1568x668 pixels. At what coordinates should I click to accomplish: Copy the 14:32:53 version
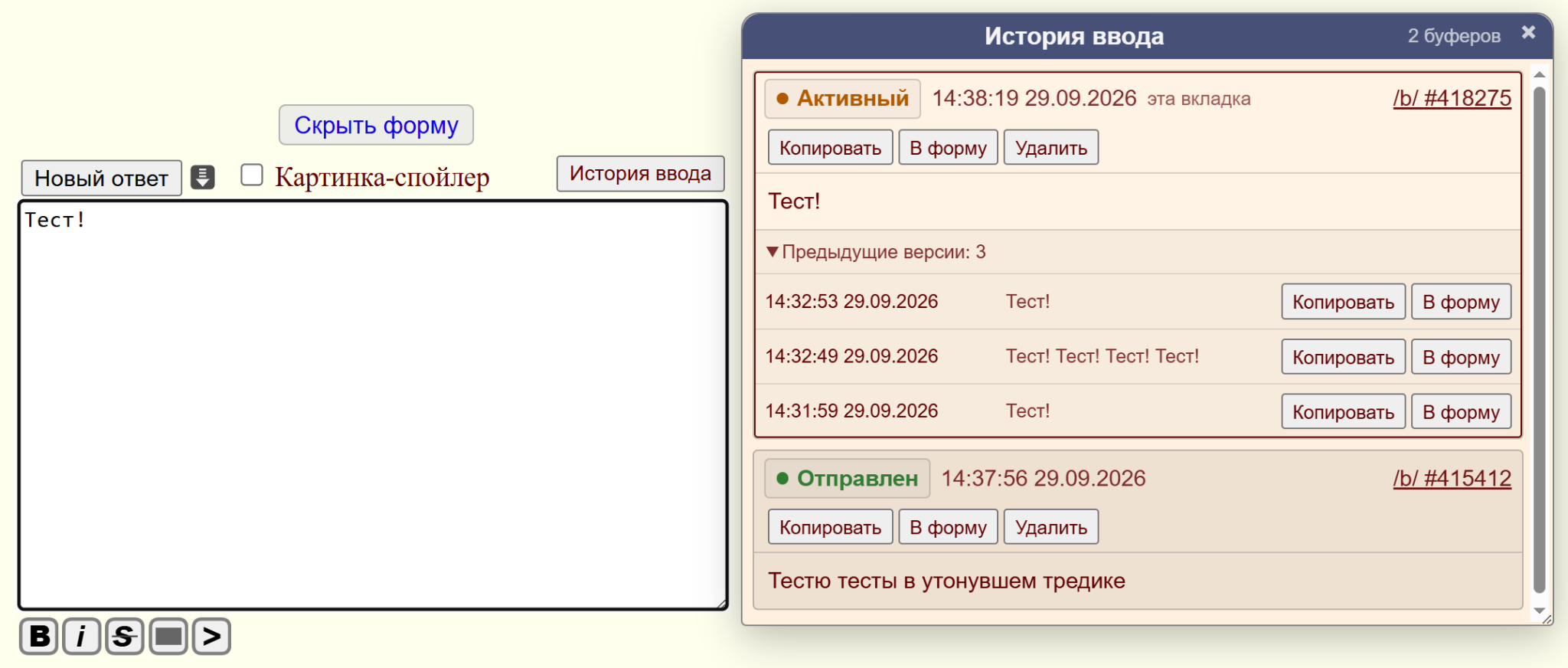coord(1344,302)
